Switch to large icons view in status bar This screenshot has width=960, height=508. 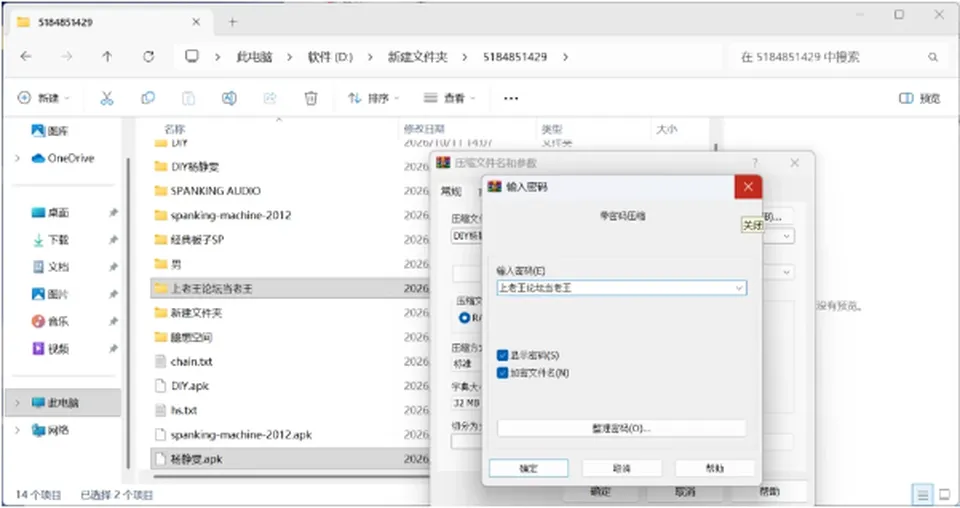click(945, 493)
